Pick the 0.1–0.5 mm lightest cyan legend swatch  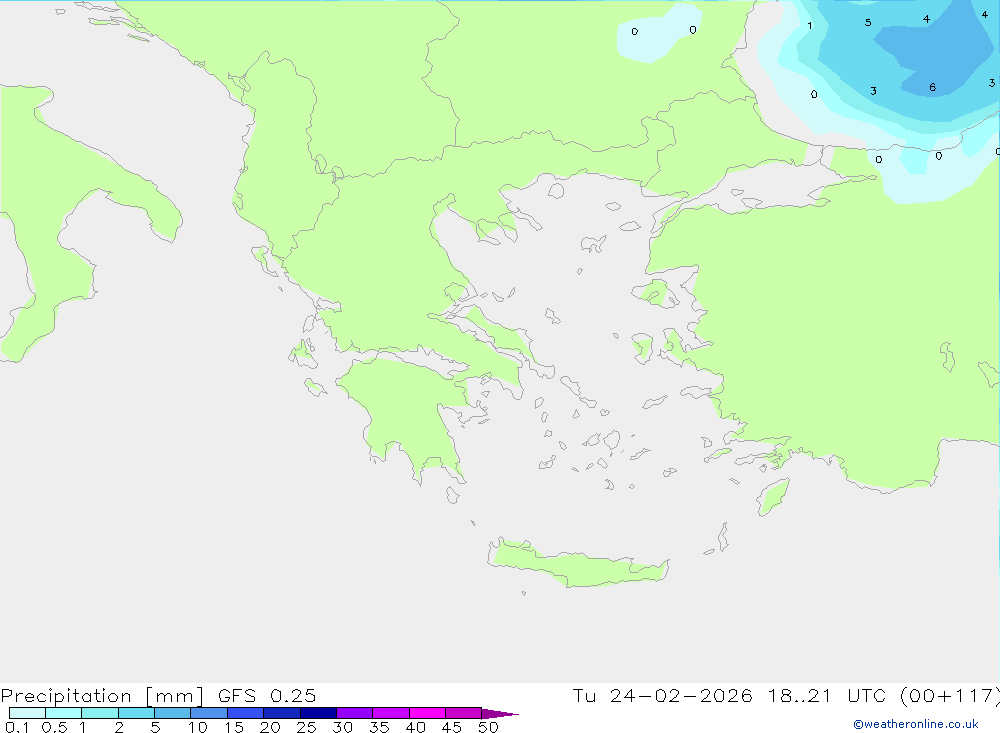tap(27, 713)
